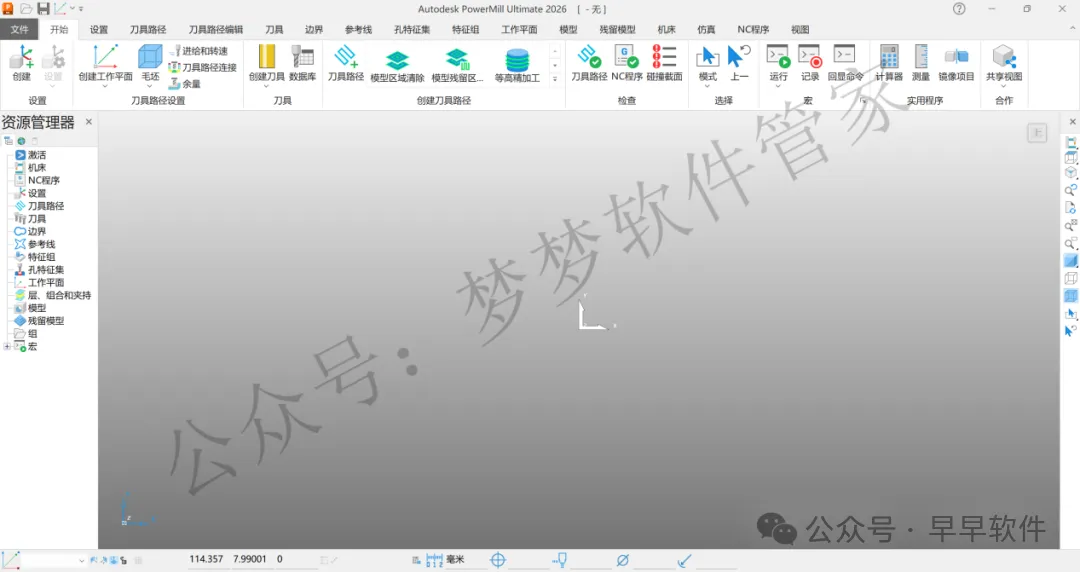Switch to the 刀具路径编辑 ribbon tab
1080x572 pixels.
[216, 30]
